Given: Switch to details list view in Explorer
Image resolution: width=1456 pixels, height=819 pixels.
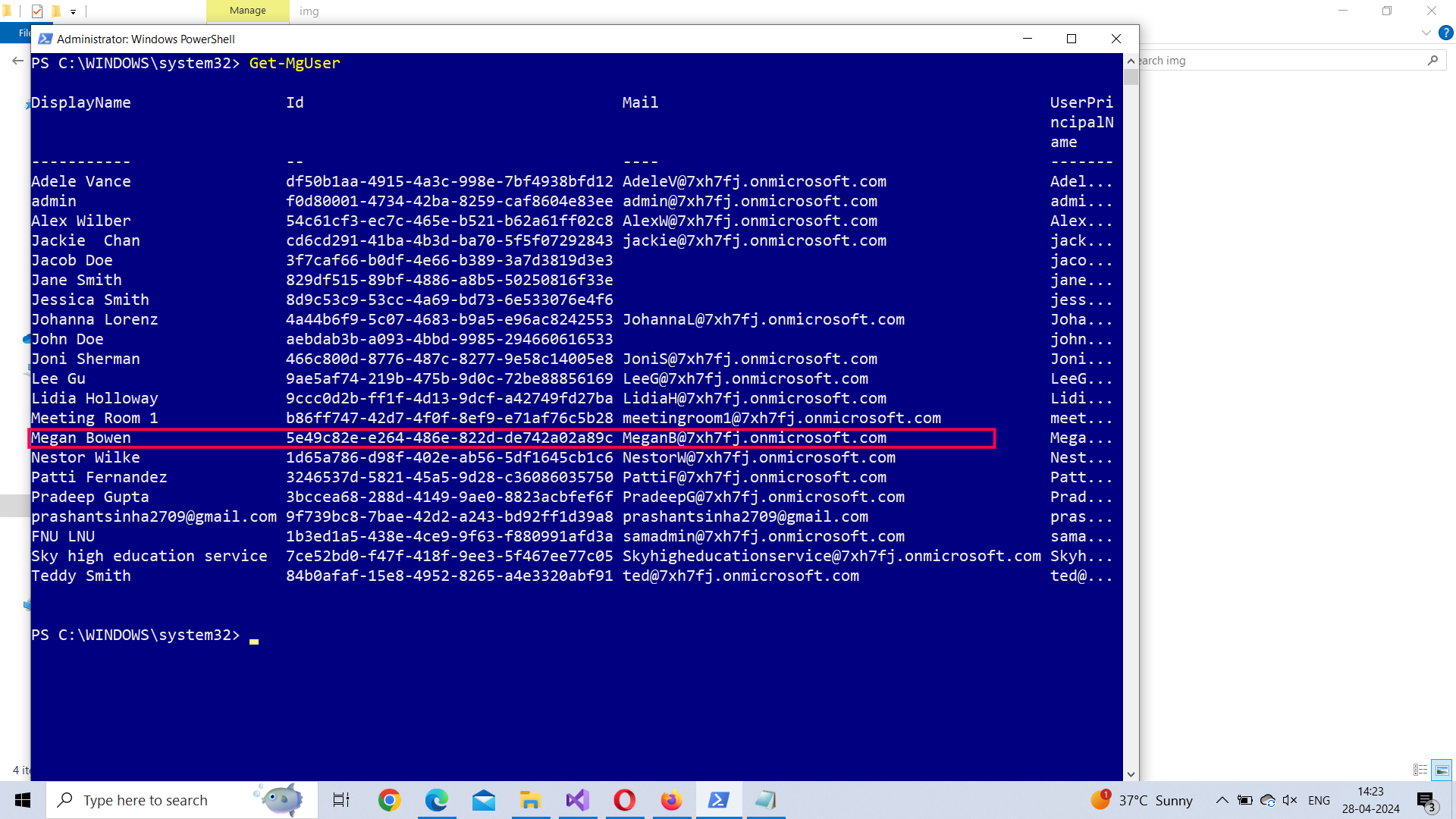Looking at the screenshot, I should coord(1420,770).
